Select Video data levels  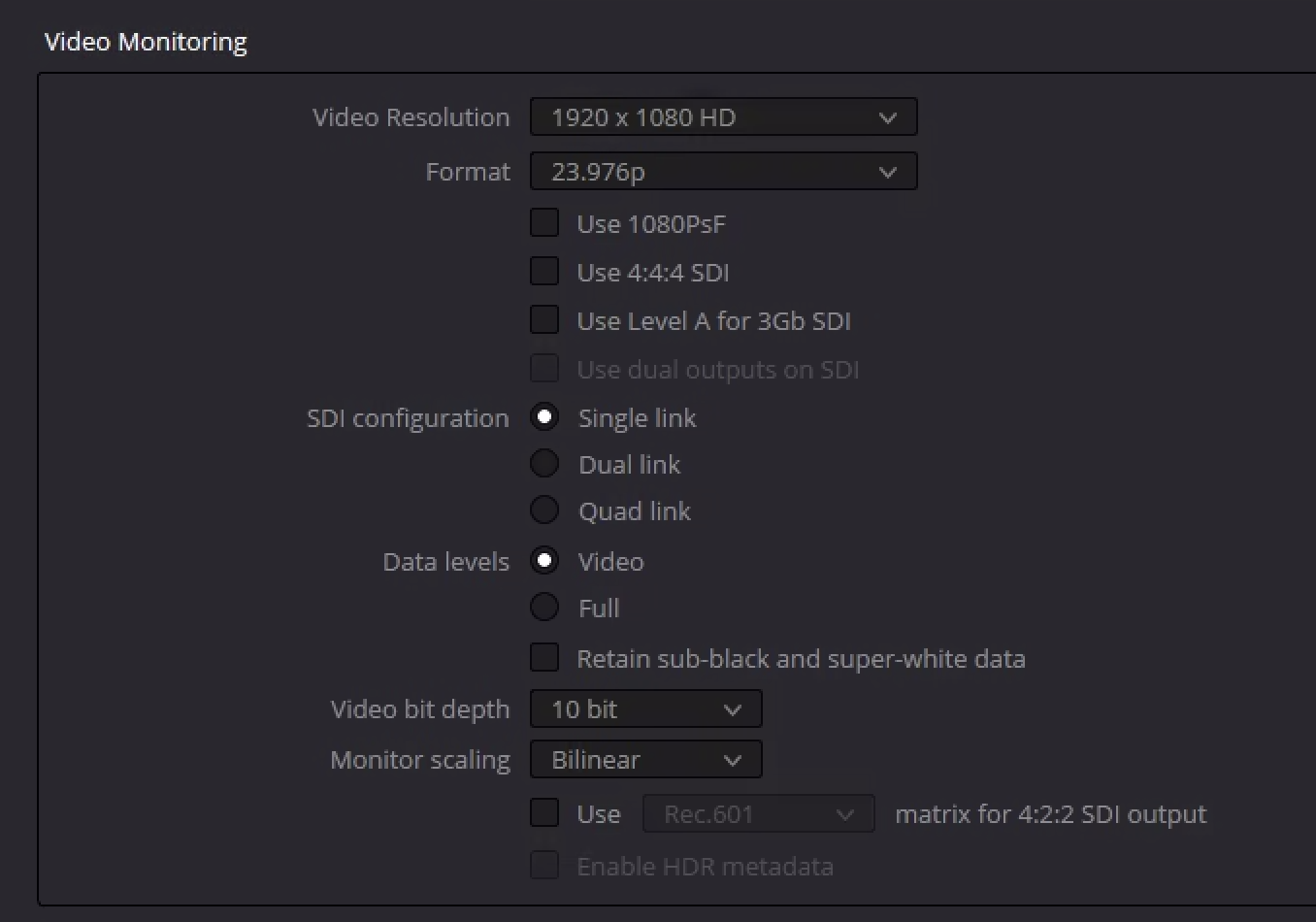click(x=544, y=561)
